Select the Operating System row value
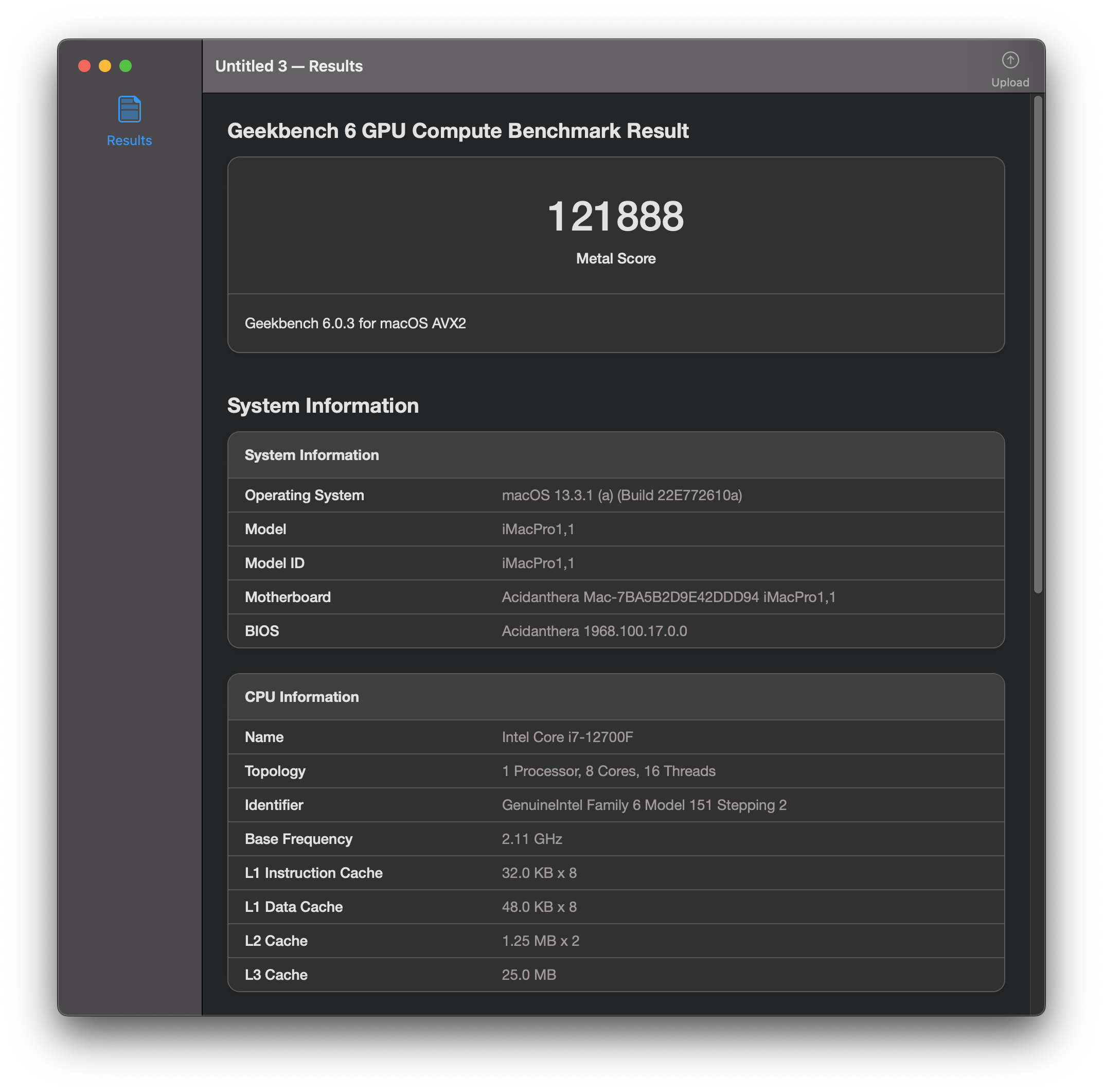1103x1092 pixels. coord(621,495)
